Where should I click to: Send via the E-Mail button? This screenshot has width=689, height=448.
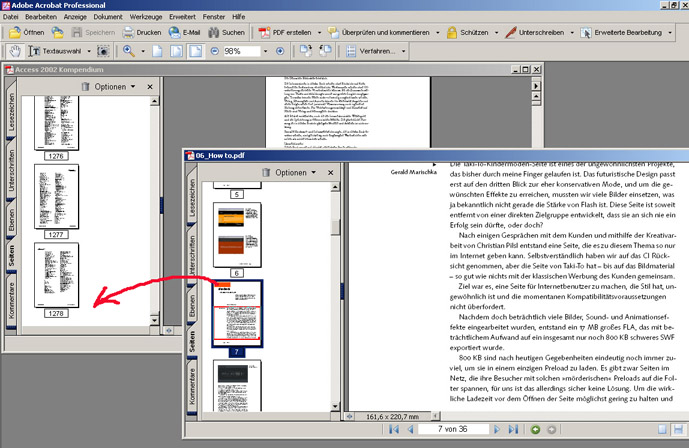point(185,33)
